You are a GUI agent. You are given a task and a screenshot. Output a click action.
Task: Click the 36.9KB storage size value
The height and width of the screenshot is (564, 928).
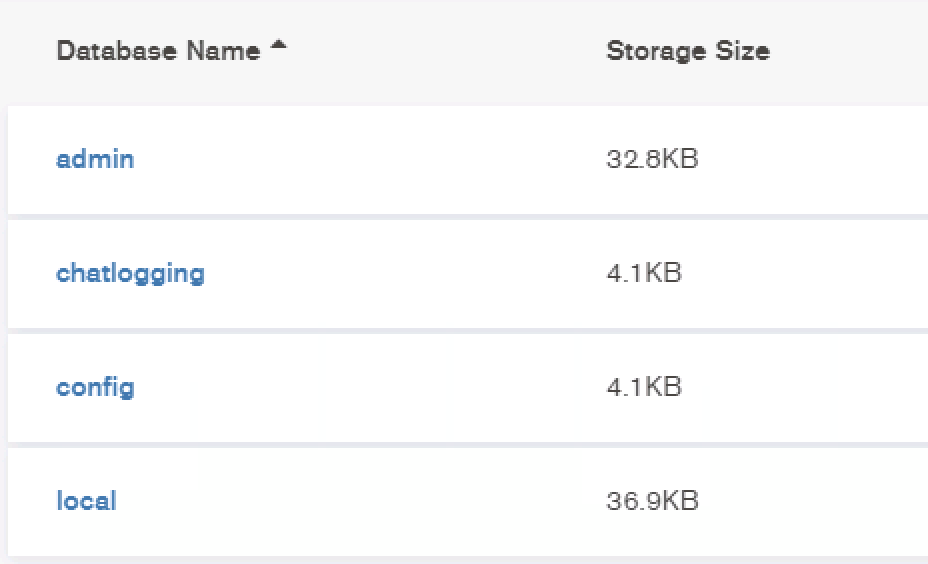(652, 501)
